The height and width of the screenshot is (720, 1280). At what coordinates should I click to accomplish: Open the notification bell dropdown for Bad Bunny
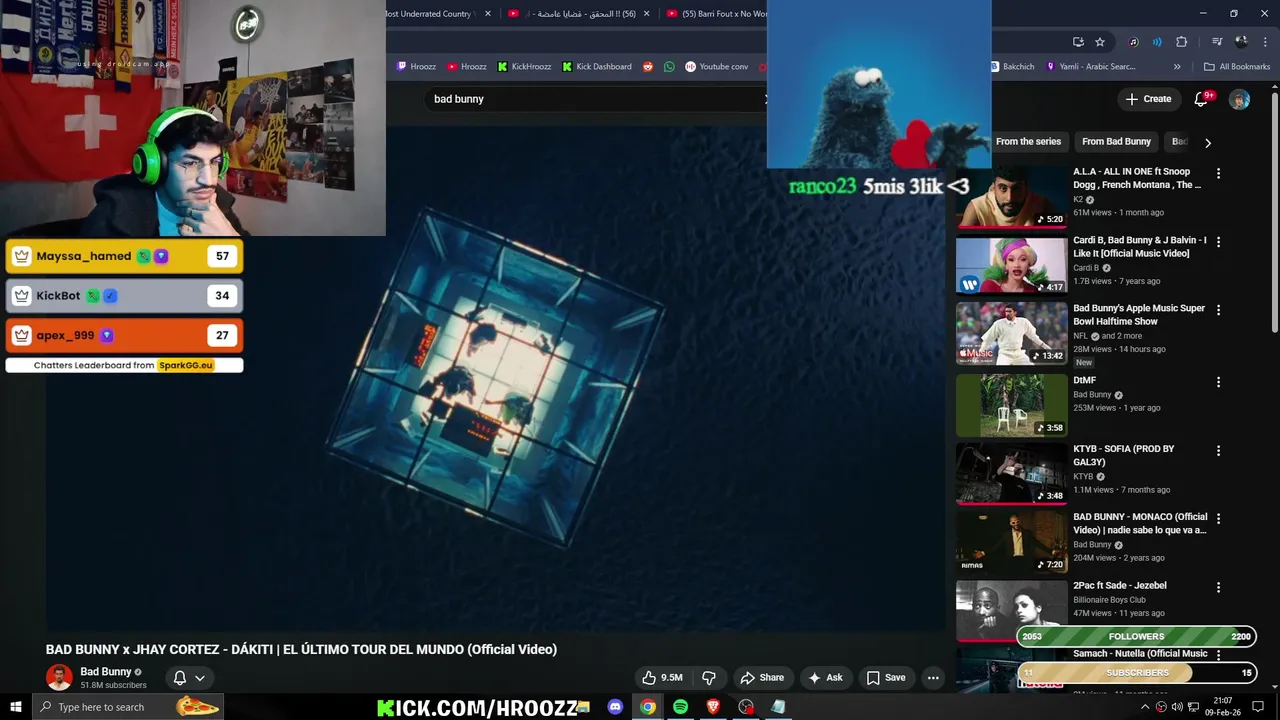point(189,678)
